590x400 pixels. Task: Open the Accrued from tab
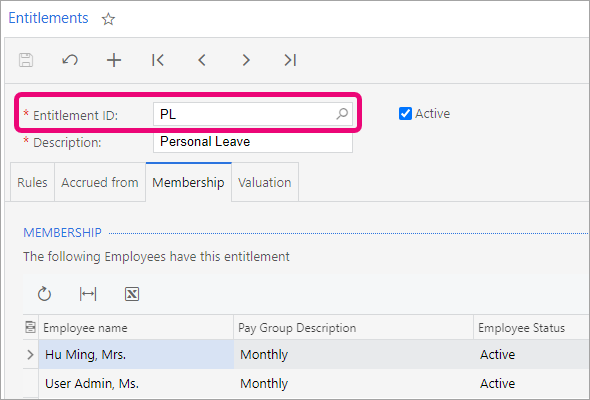pos(100,183)
